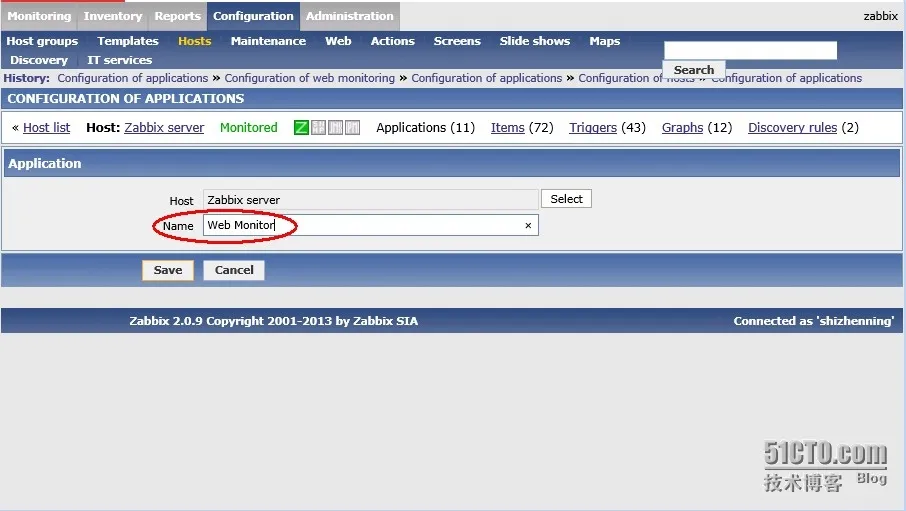Open the Inventory main tab
The image size is (906, 511).
click(113, 16)
